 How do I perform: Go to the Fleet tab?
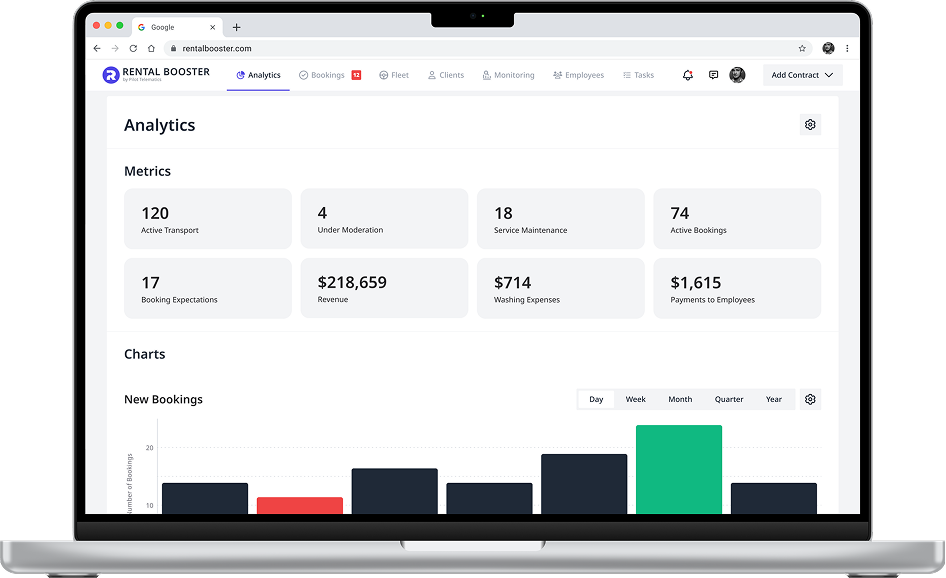394,75
